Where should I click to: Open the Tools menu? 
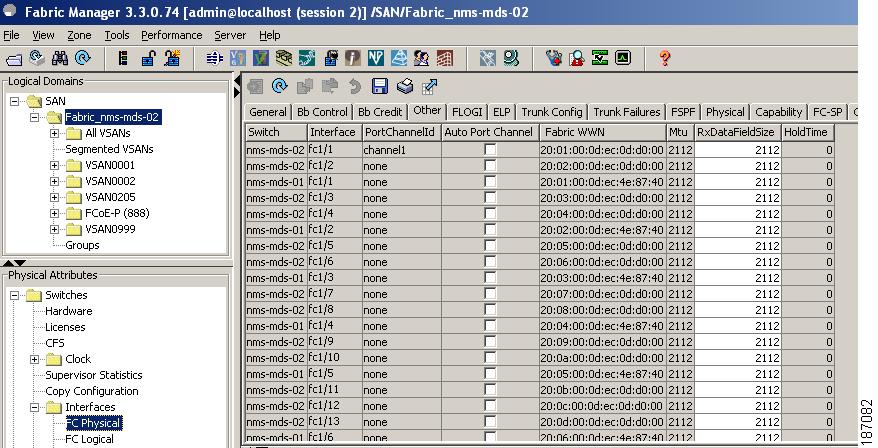[x=116, y=35]
